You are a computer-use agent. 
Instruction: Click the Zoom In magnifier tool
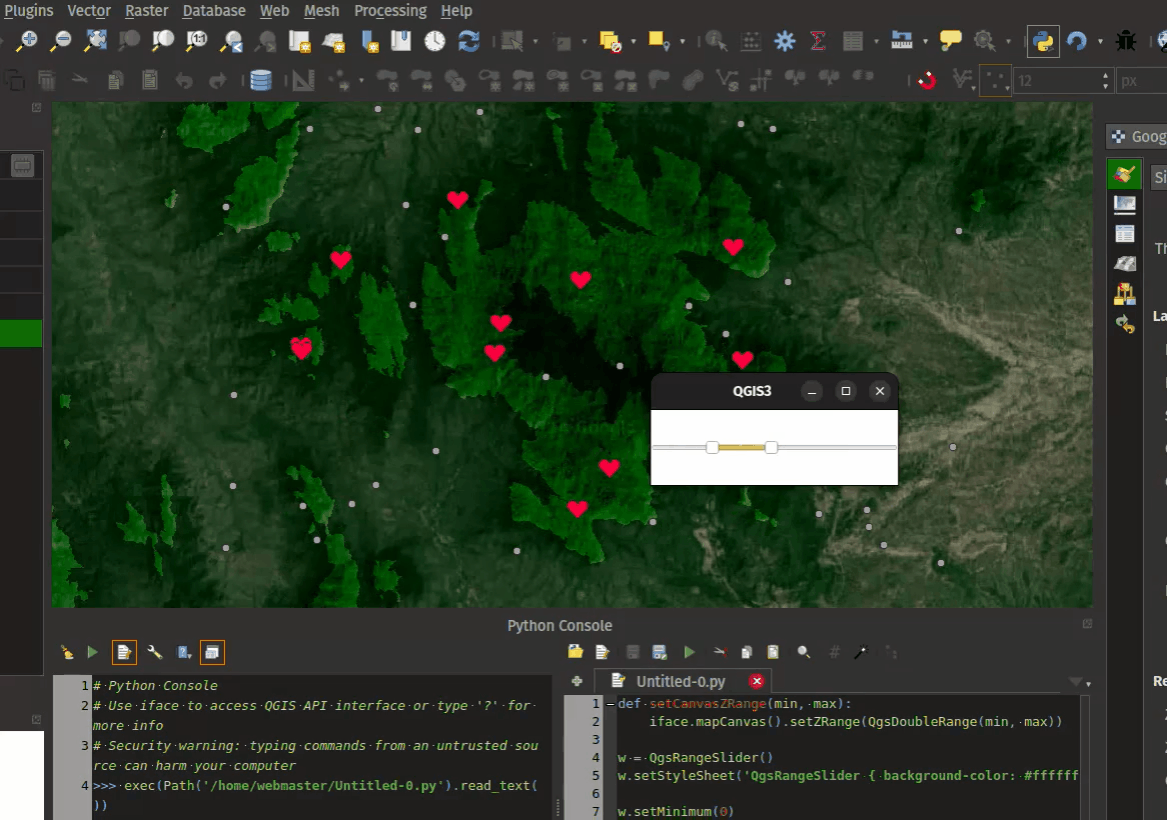(x=27, y=41)
